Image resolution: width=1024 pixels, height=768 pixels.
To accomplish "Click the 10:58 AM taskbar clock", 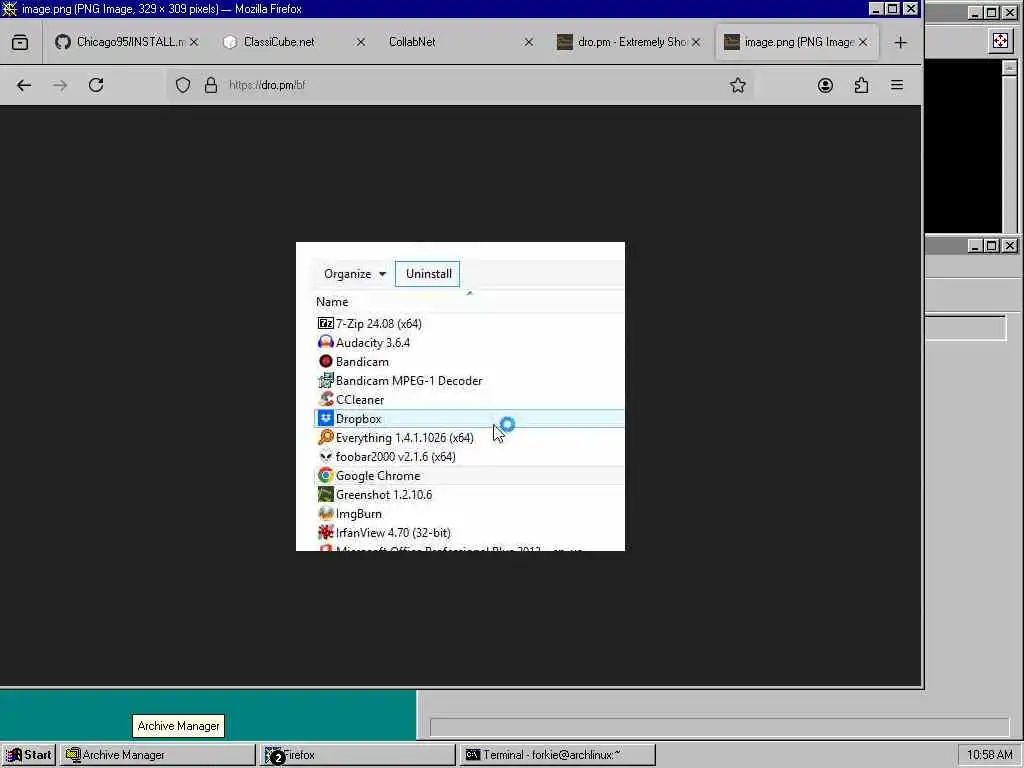I will (x=989, y=755).
